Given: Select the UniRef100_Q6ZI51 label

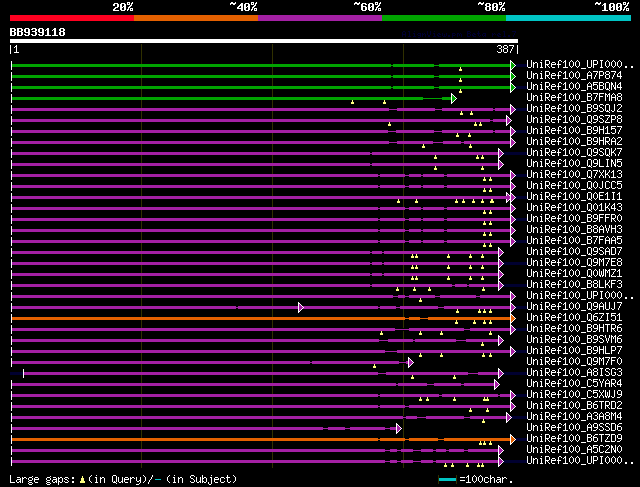Looking at the screenshot, I should (574, 318).
